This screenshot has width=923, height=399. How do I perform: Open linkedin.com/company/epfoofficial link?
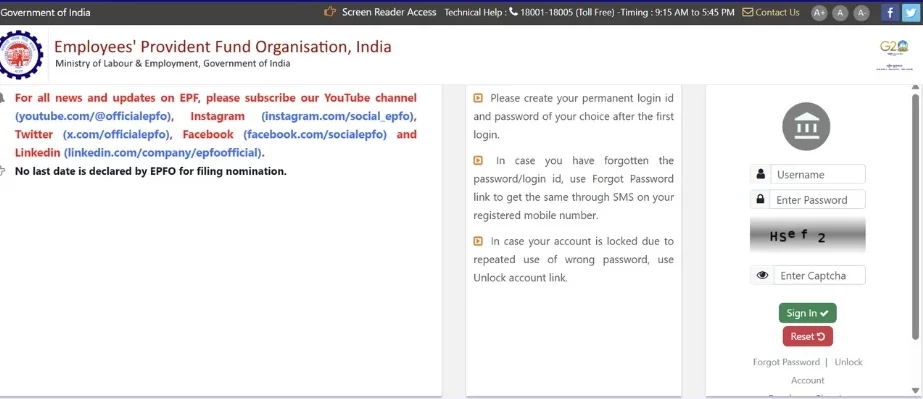163,152
